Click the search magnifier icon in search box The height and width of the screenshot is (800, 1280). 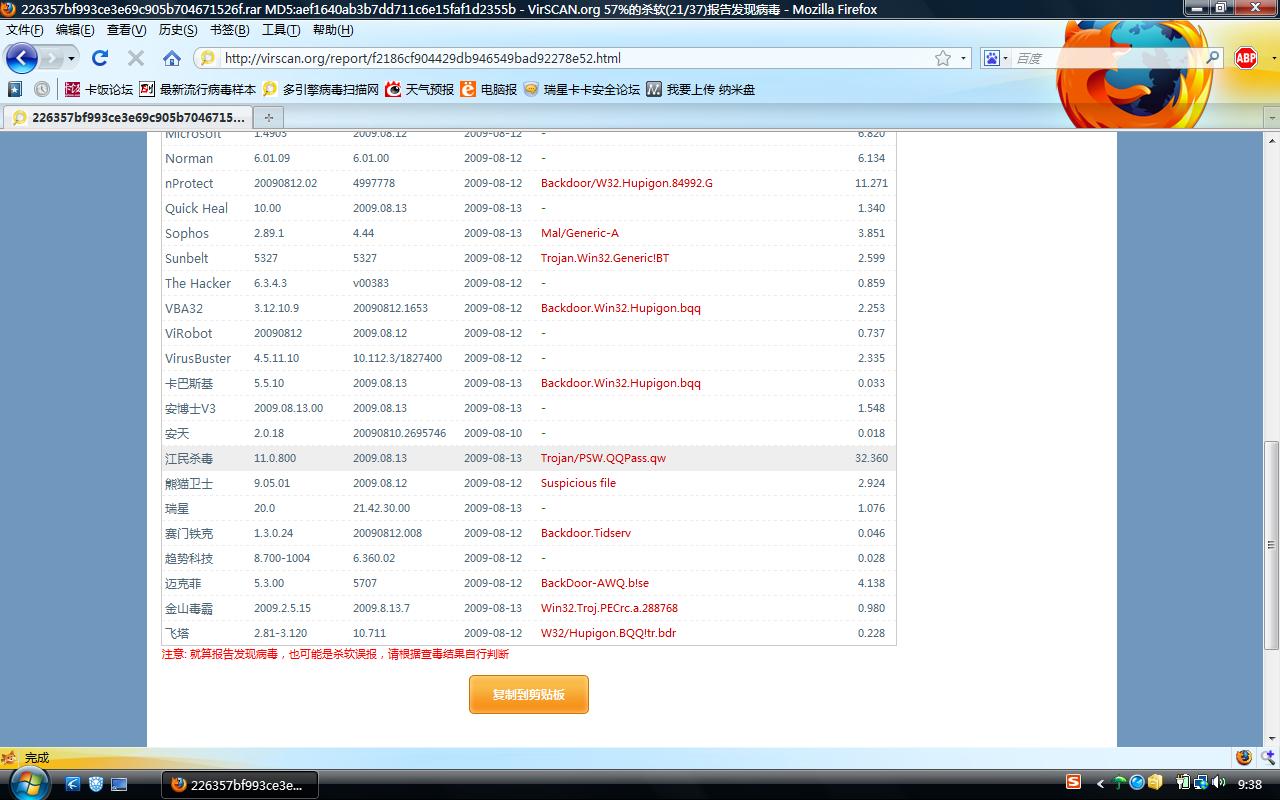[x=1212, y=58]
